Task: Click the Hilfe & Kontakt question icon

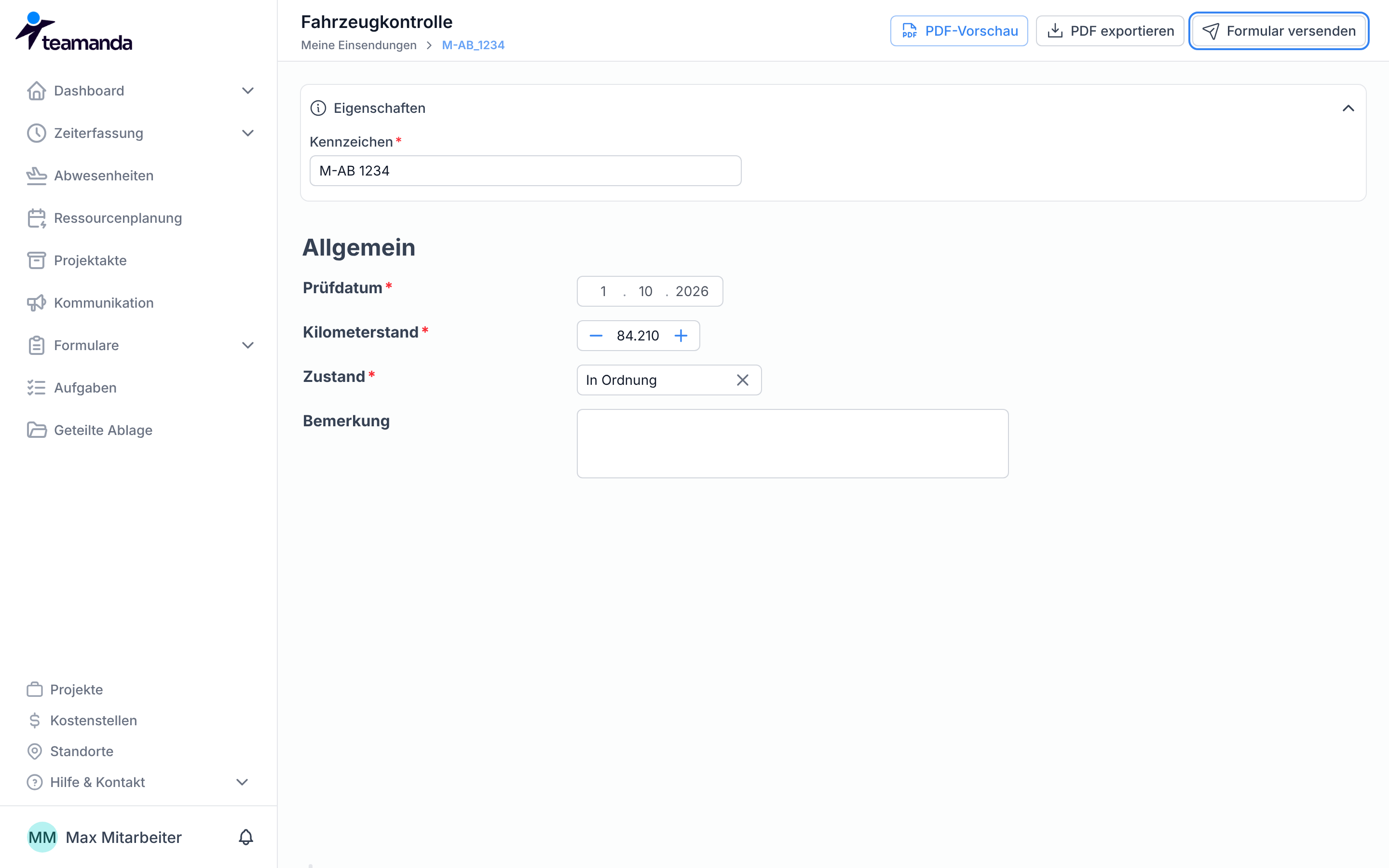Action: click(x=35, y=783)
